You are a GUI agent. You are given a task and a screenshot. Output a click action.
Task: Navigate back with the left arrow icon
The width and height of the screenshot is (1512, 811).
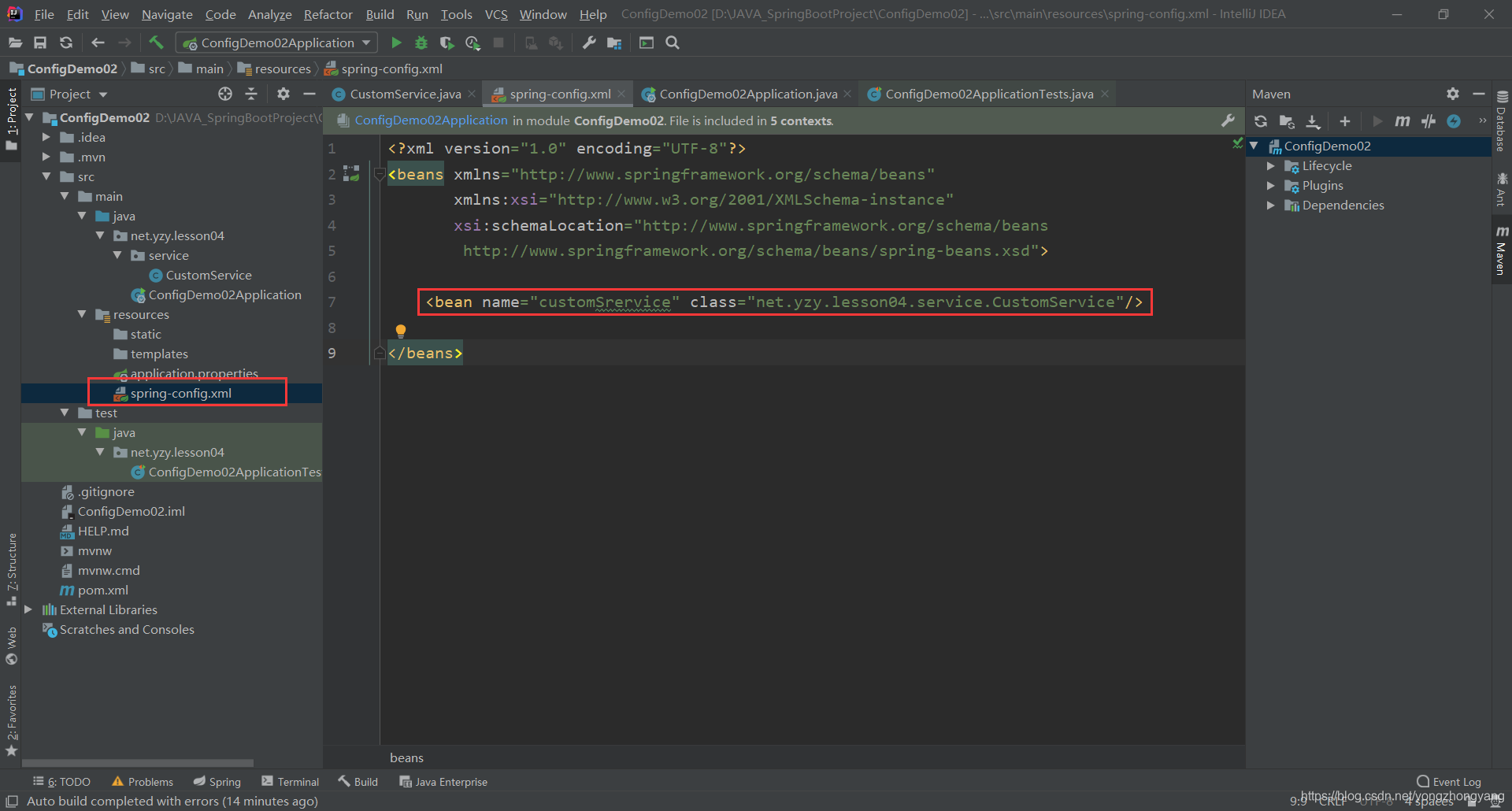pyautogui.click(x=98, y=43)
